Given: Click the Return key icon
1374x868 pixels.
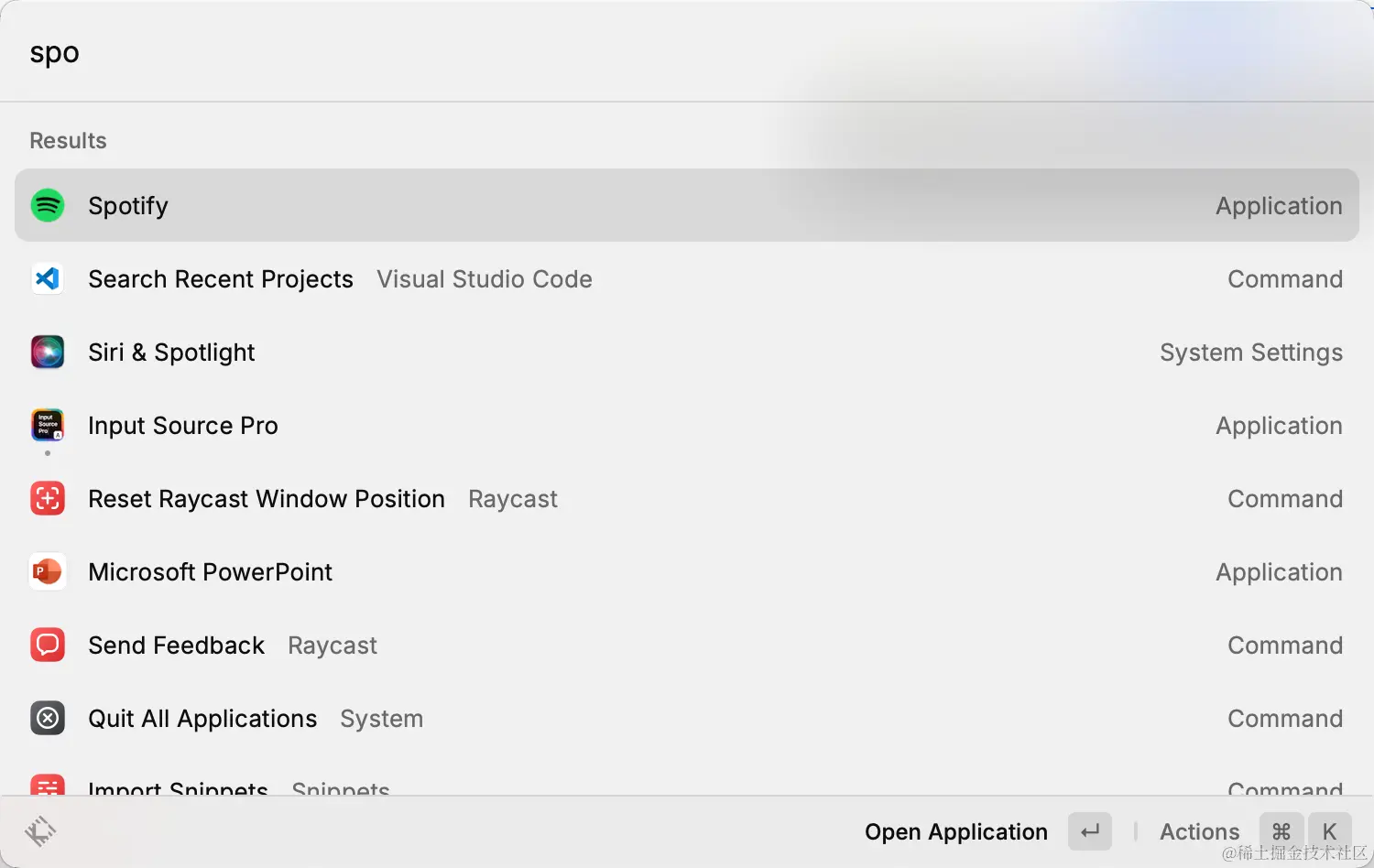Looking at the screenshot, I should 1090,831.
